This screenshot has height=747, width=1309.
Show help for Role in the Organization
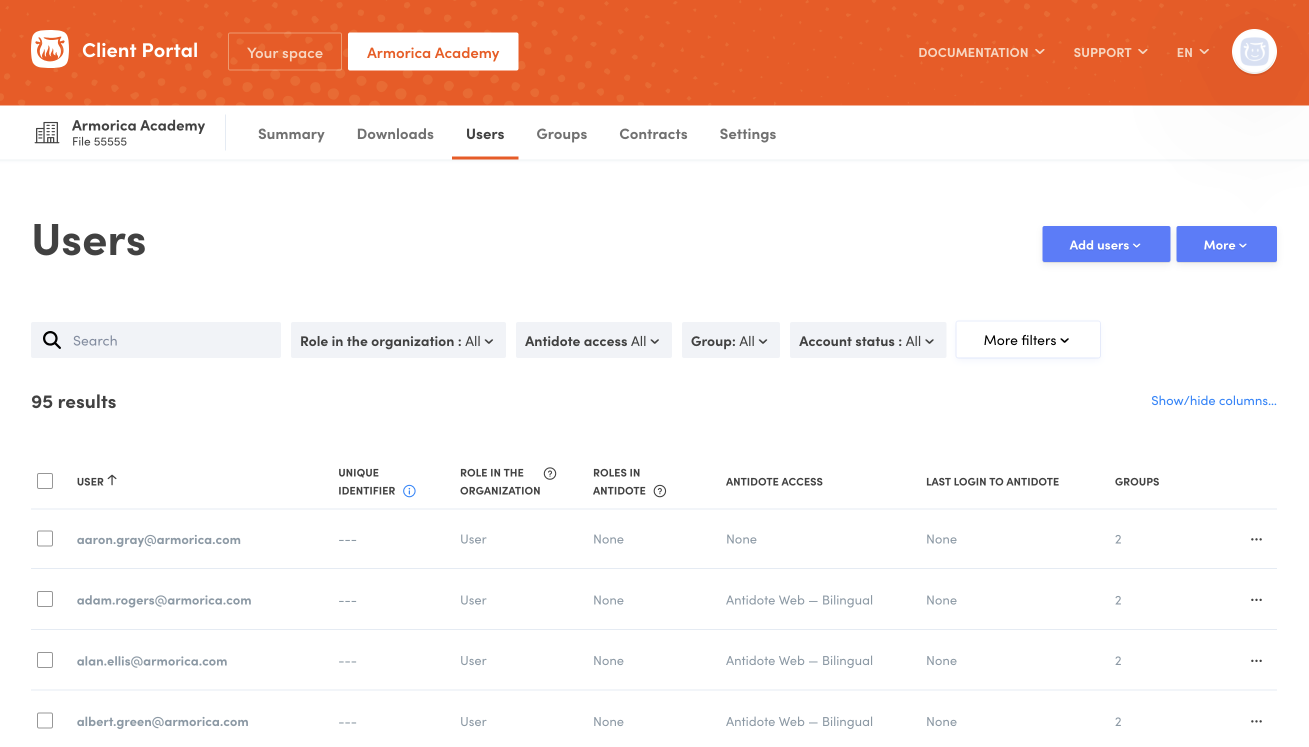(549, 473)
